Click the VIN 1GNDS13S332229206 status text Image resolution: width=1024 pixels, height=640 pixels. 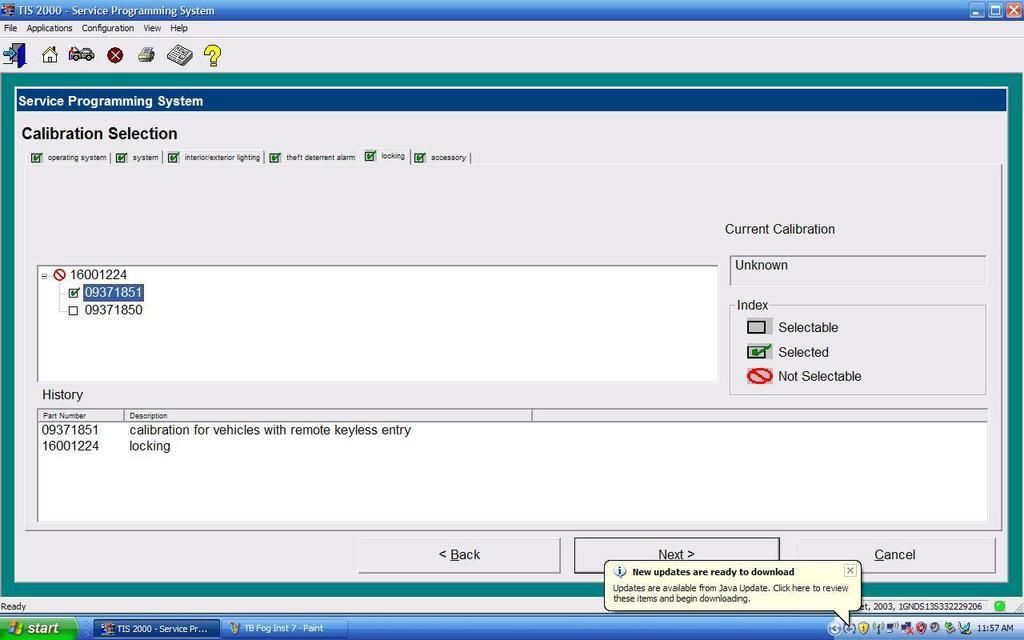click(940, 607)
